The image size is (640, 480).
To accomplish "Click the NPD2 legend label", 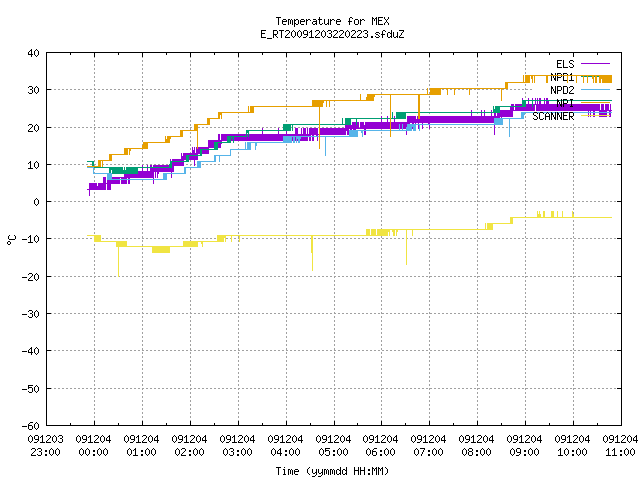I will click(x=562, y=90).
